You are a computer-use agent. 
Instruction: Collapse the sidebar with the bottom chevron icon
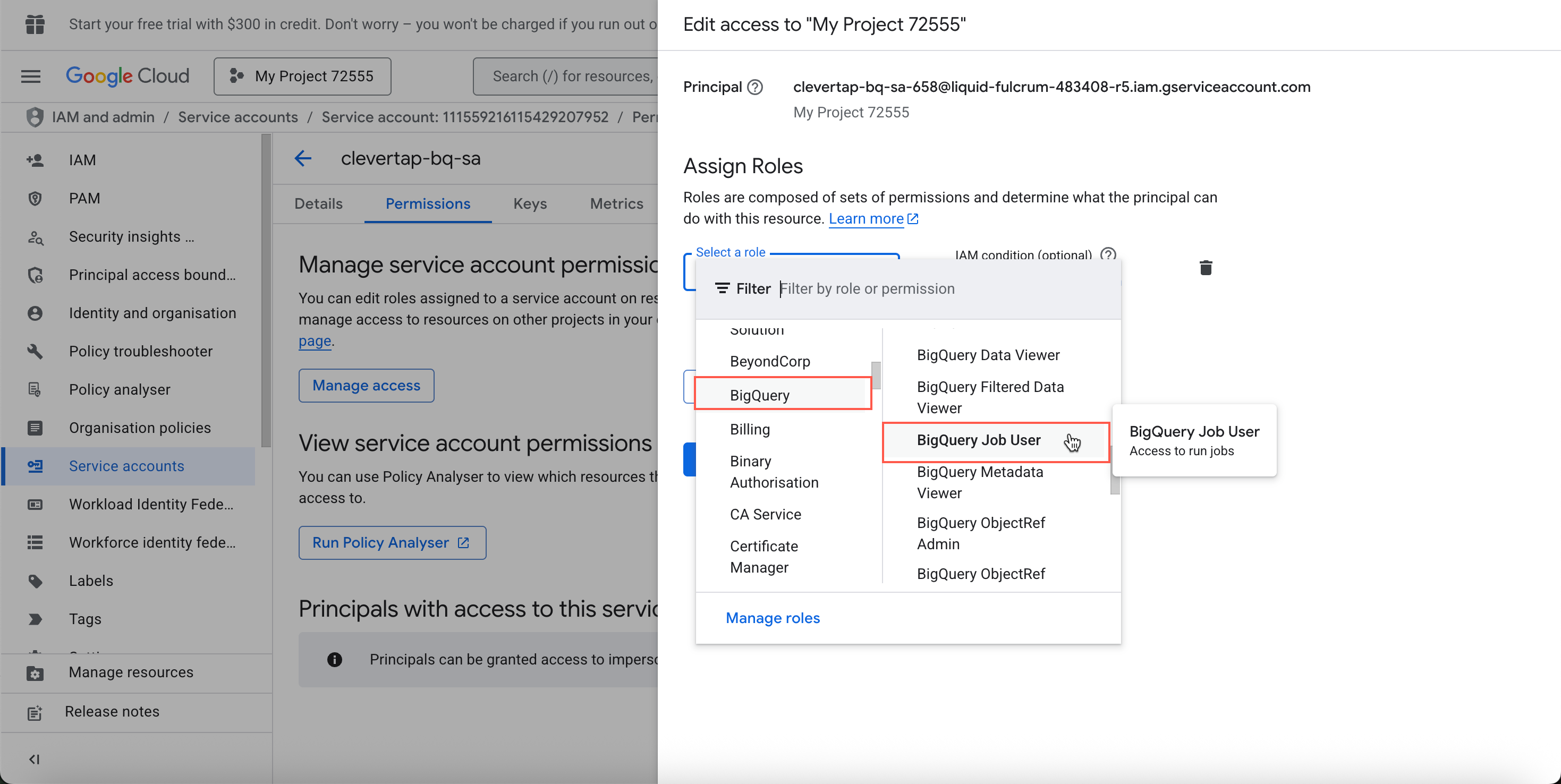34,759
